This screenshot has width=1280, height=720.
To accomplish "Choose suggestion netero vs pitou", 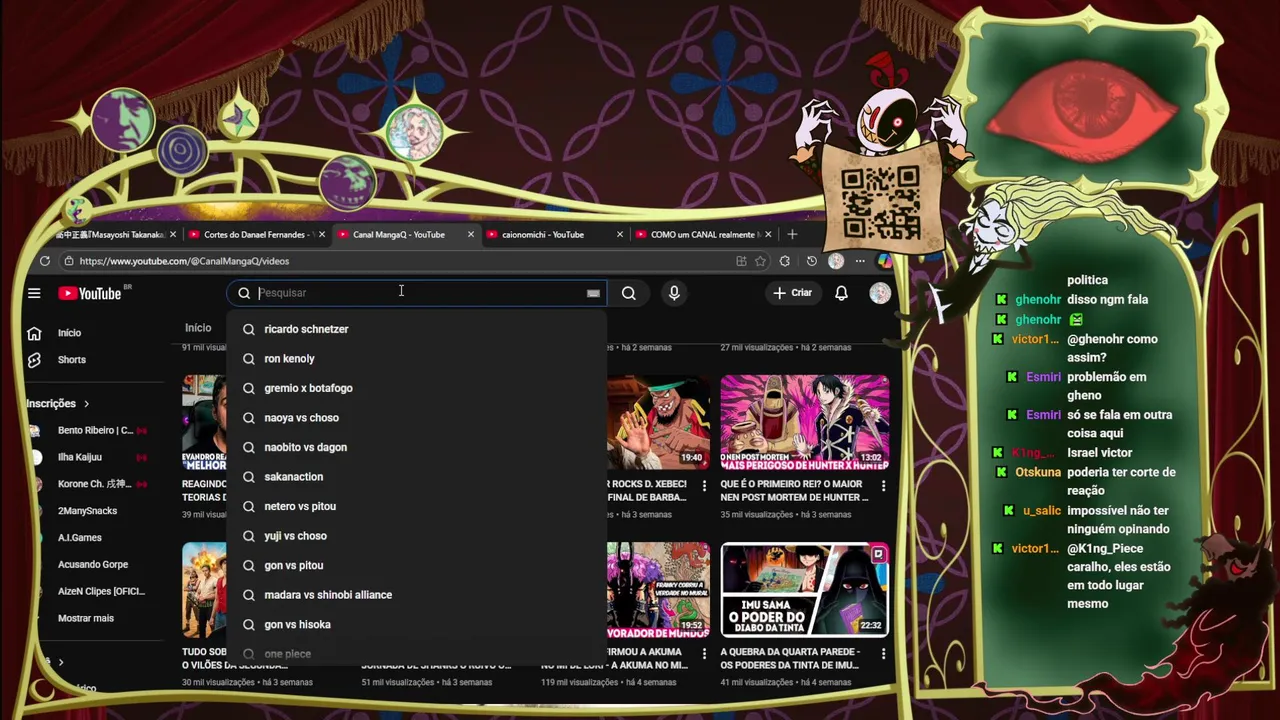I will 417,506.
